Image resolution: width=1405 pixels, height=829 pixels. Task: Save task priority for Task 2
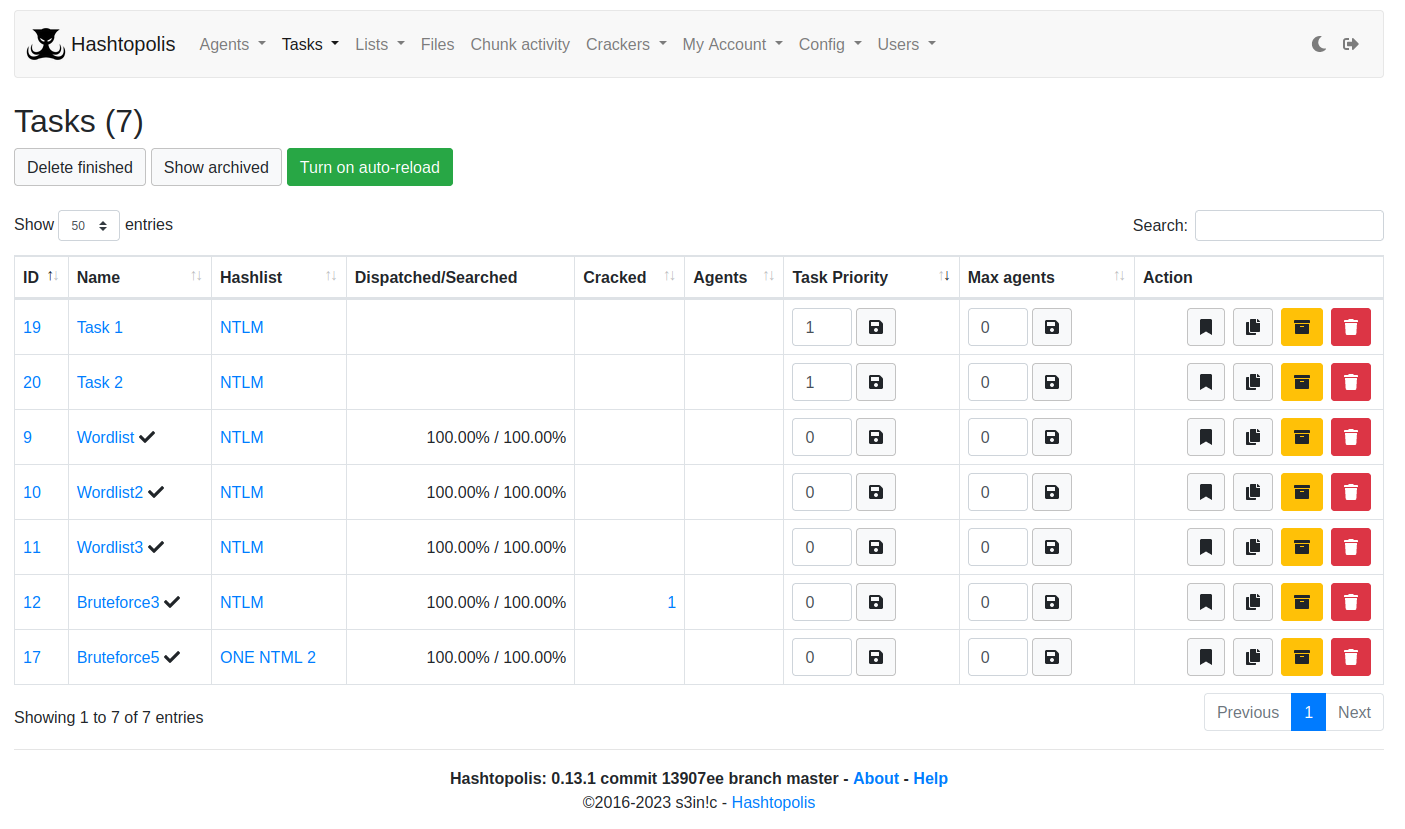[876, 382]
